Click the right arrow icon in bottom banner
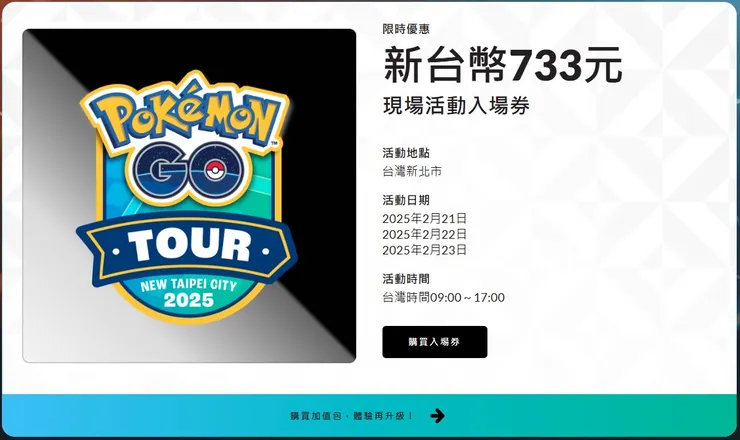 point(437,416)
